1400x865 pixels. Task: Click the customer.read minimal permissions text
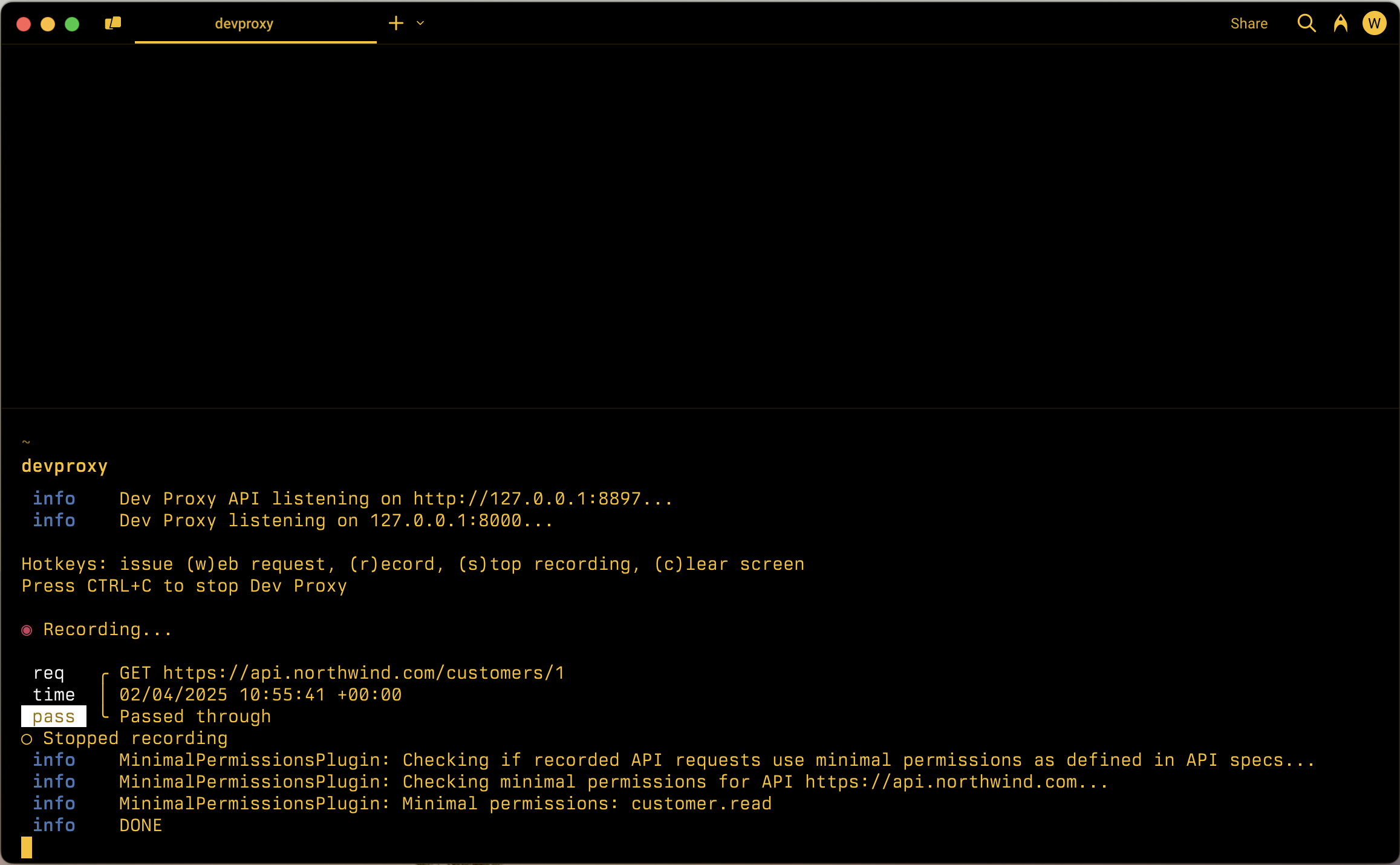(702, 804)
